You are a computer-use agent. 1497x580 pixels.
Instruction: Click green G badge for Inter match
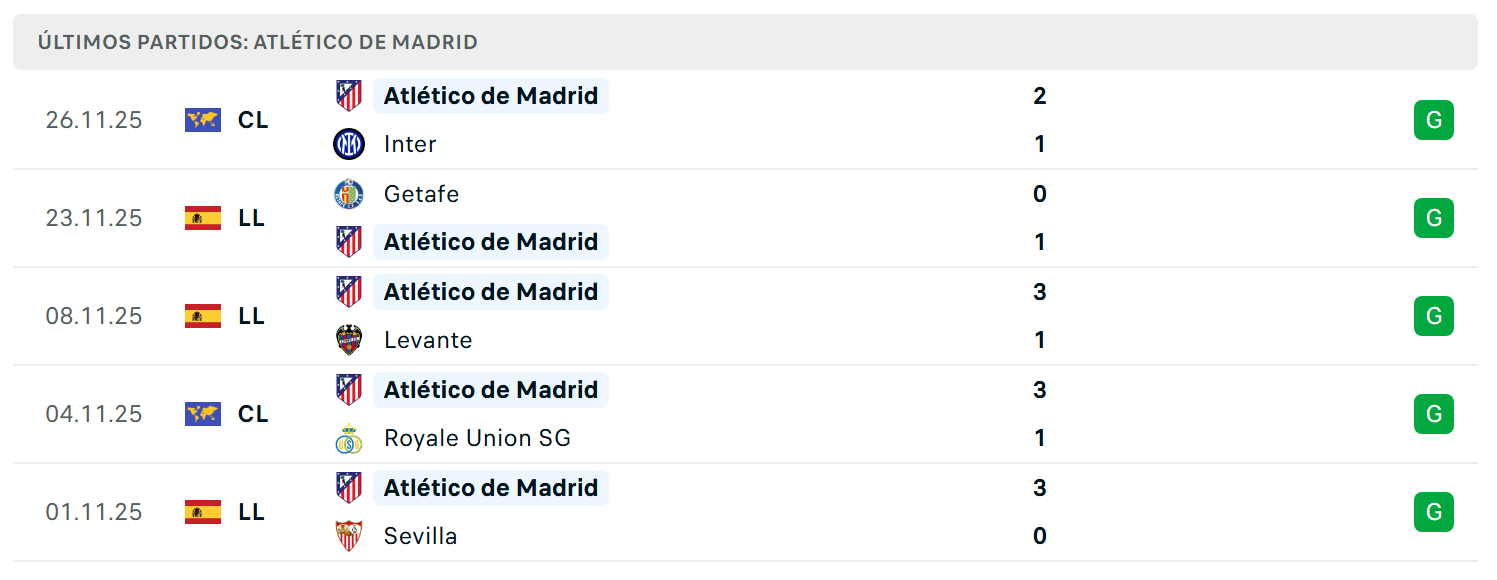1433,120
